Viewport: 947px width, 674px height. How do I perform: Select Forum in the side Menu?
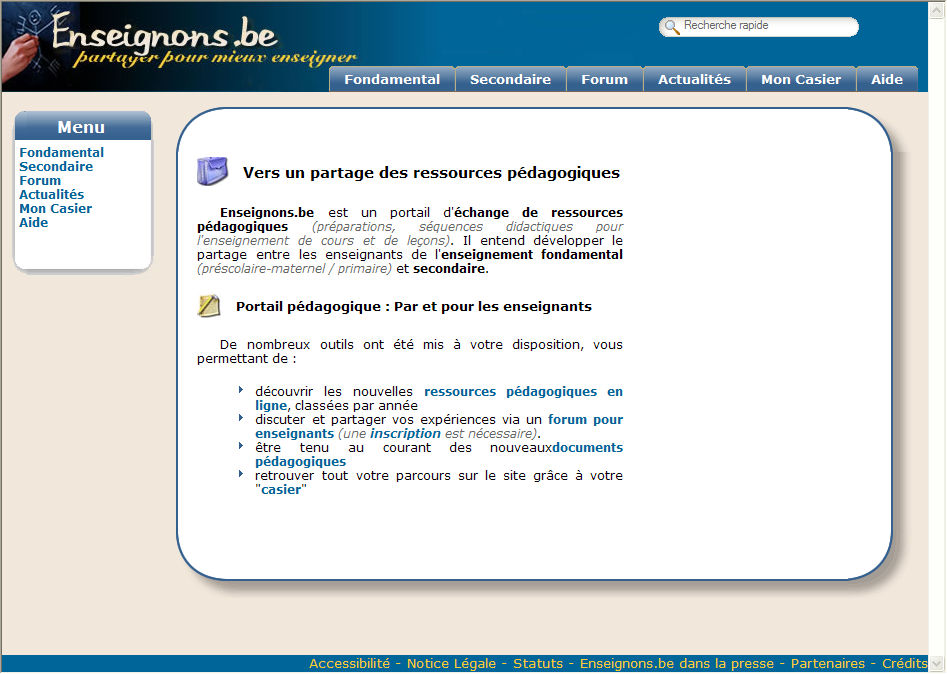[40, 181]
